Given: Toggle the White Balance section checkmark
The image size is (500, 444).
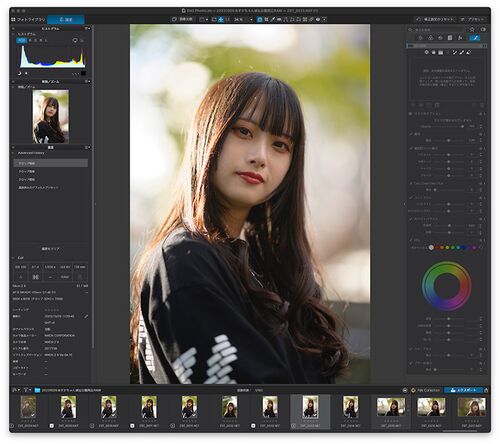Looking at the screenshot, I should pos(411,219).
